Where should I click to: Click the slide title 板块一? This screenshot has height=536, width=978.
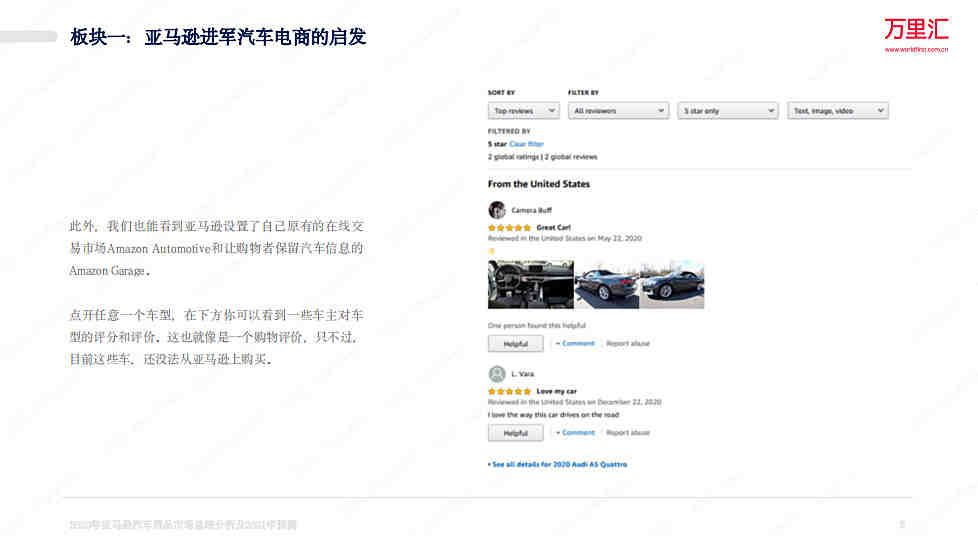tap(218, 37)
